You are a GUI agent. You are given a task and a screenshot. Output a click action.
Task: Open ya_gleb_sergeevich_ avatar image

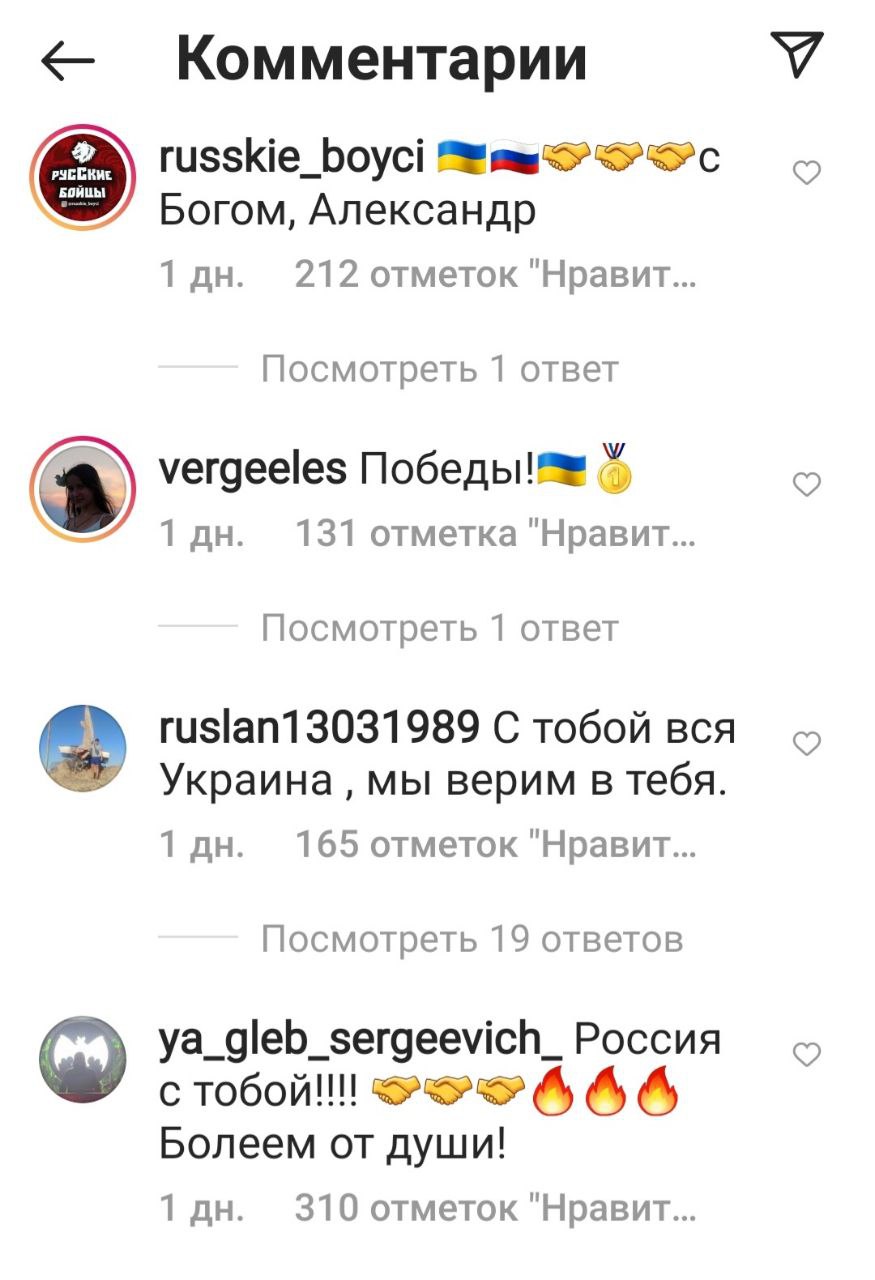pyautogui.click(x=84, y=1058)
